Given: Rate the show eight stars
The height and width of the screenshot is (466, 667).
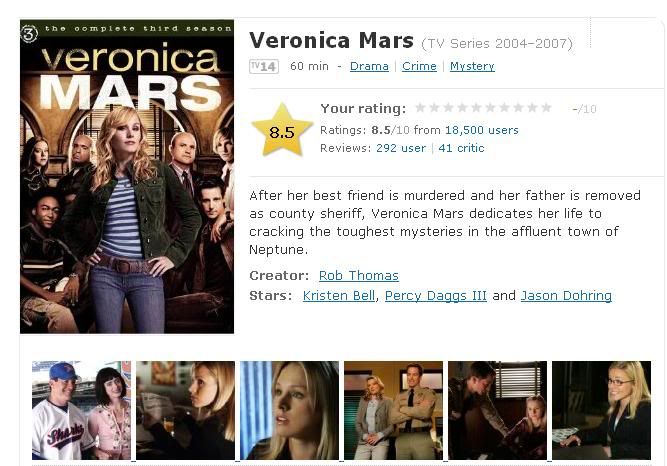Looking at the screenshot, I should 518,108.
